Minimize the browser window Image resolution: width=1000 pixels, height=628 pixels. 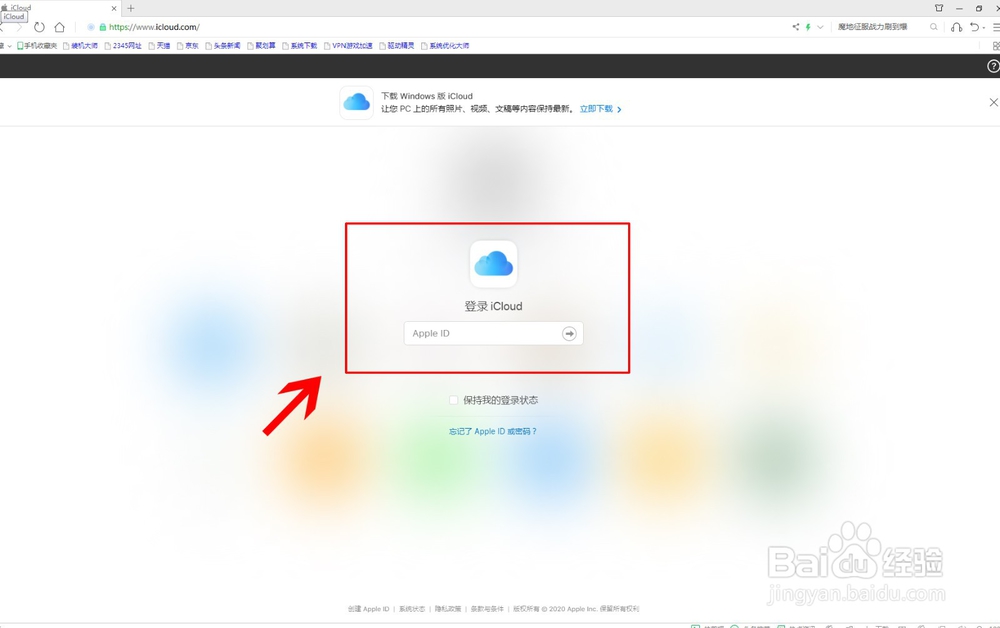click(959, 8)
